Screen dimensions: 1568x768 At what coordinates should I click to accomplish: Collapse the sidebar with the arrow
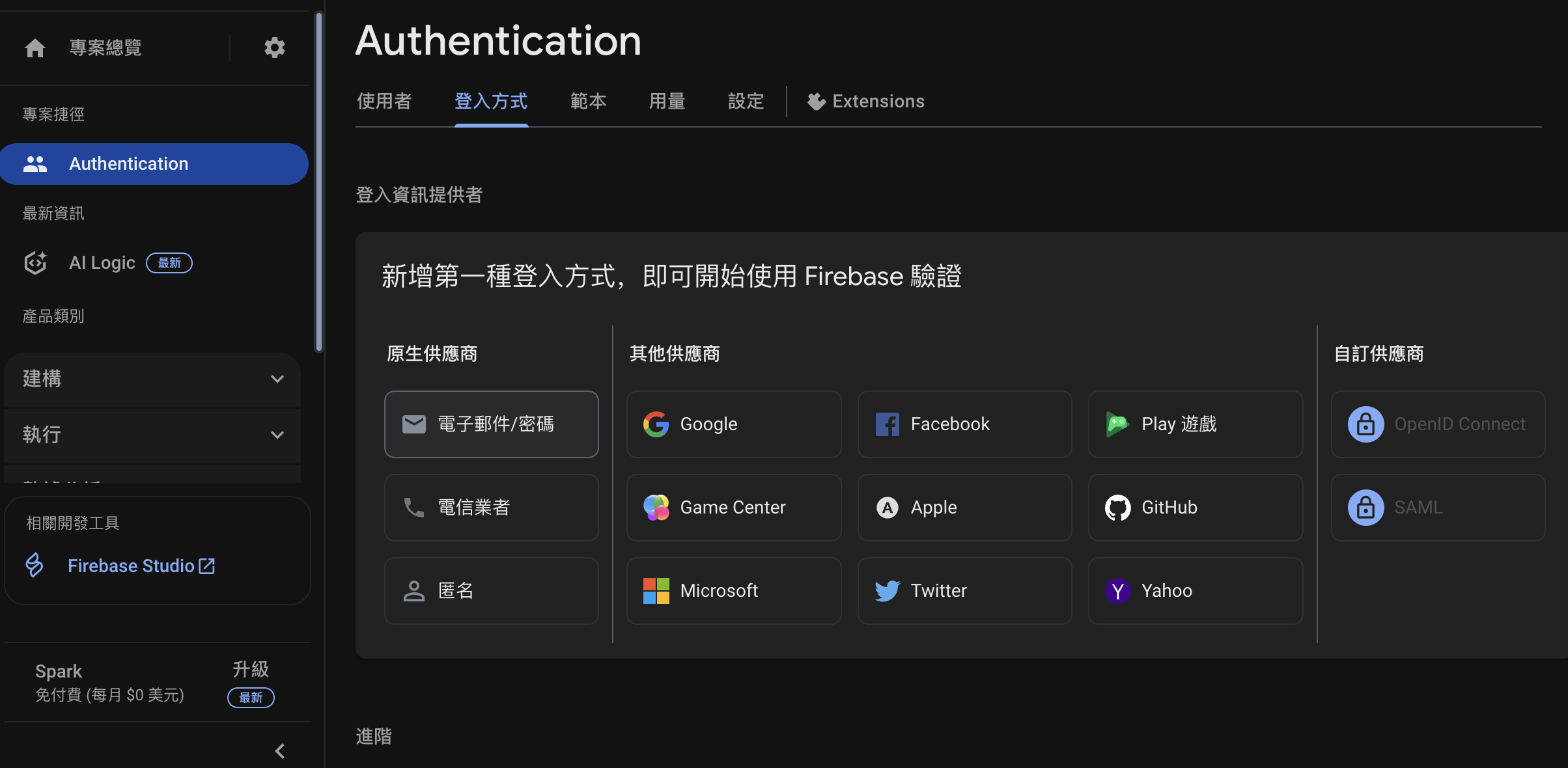point(280,750)
